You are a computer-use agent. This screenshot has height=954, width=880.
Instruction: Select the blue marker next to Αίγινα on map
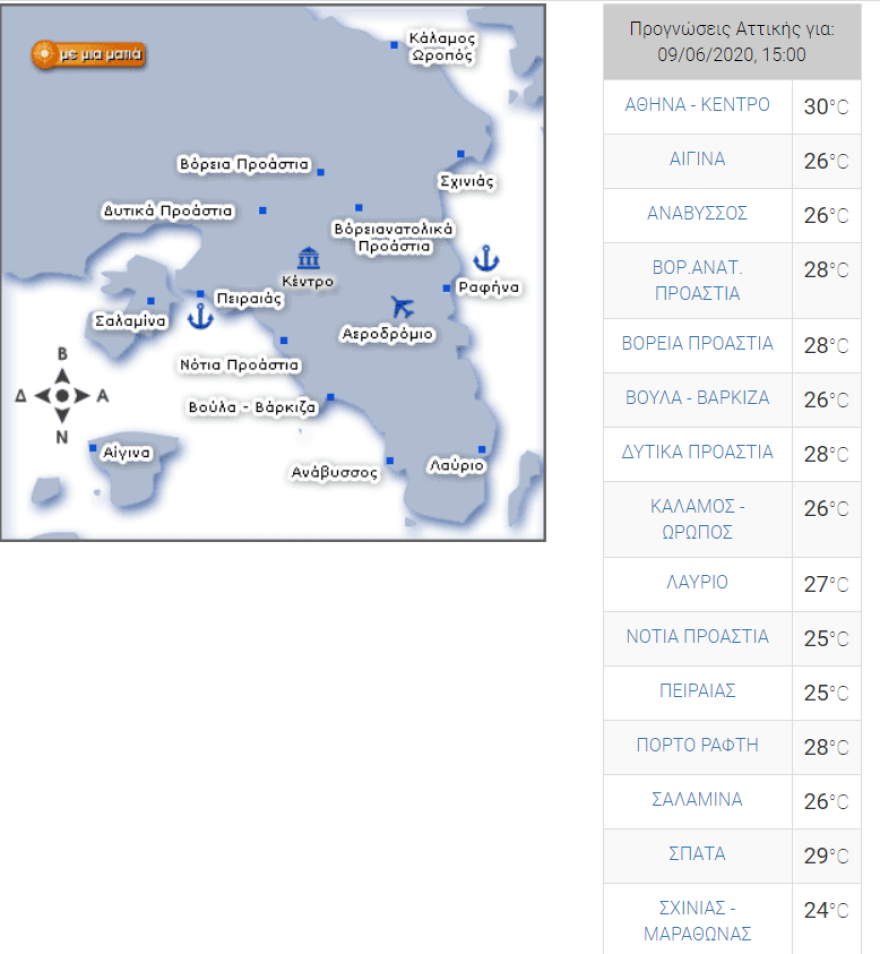[x=93, y=448]
